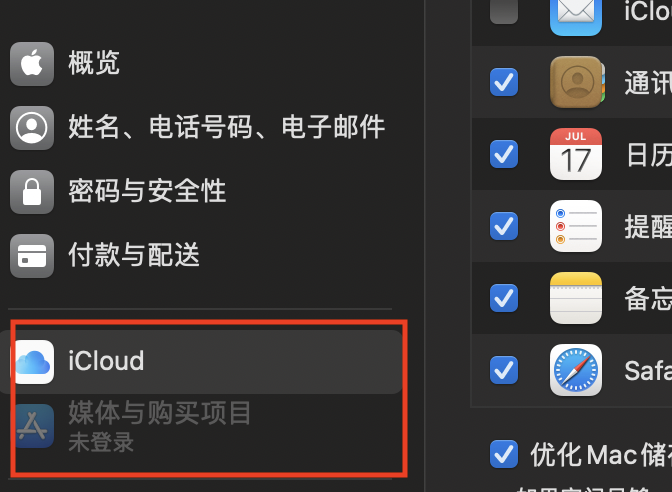The width and height of the screenshot is (672, 492).
Task: Select the person icon for name and phone
Action: click(x=32, y=128)
